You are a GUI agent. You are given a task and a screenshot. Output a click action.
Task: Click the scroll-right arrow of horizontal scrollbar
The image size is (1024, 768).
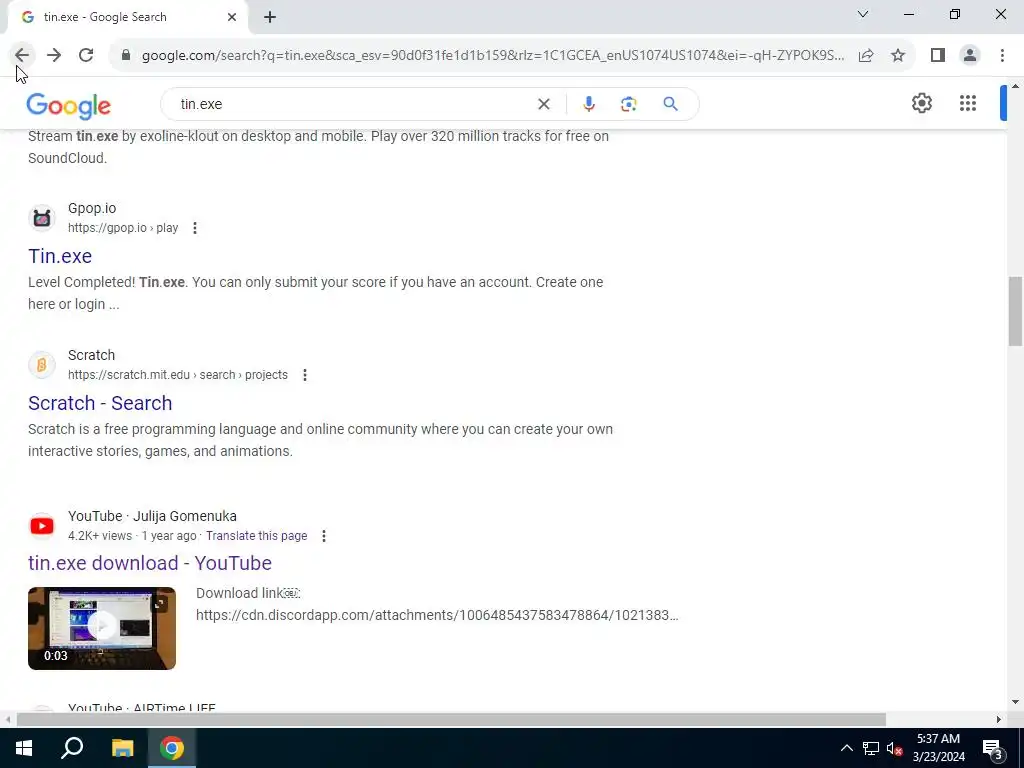[x=999, y=719]
